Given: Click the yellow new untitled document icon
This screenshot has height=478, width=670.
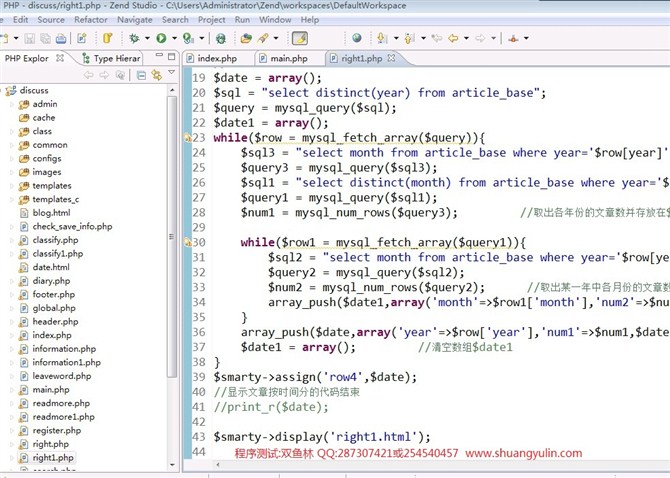Looking at the screenshot, I should click(107, 38).
